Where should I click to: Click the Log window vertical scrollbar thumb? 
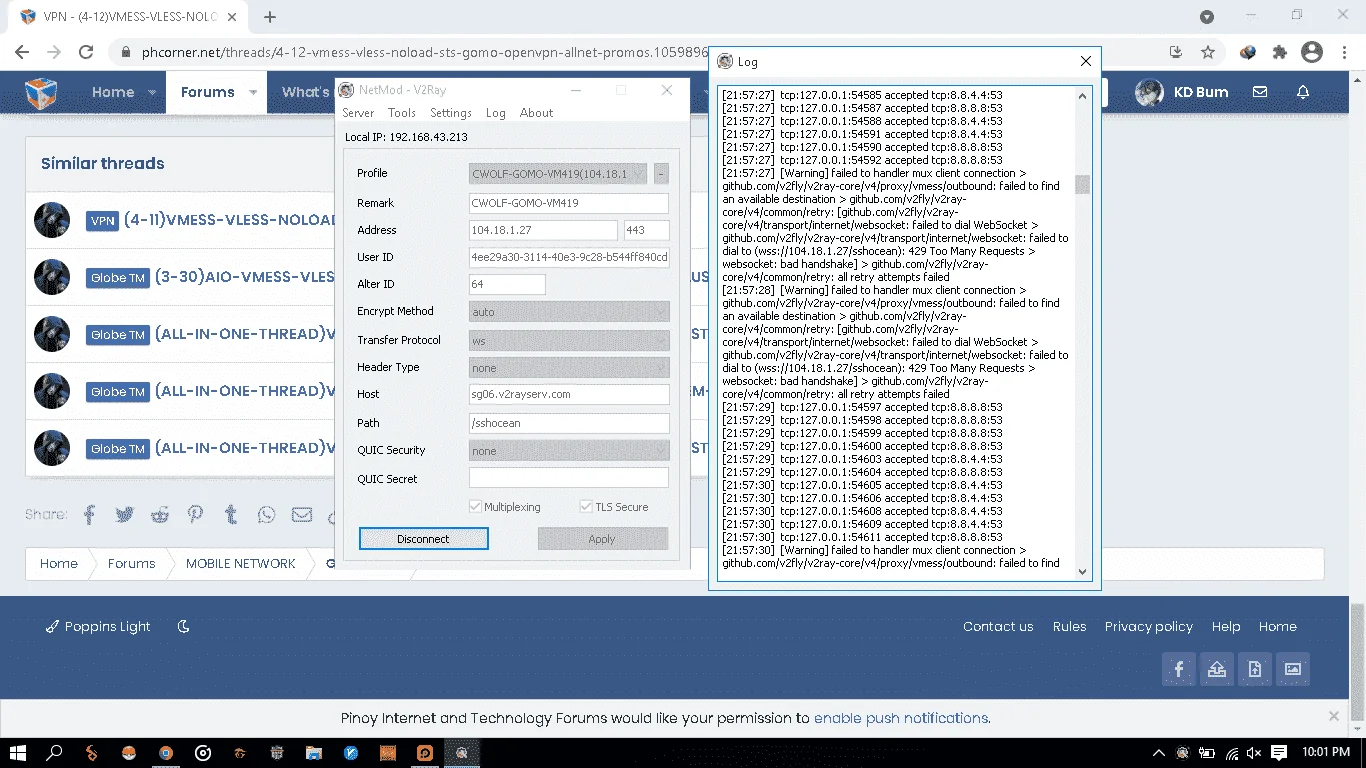(x=1082, y=184)
